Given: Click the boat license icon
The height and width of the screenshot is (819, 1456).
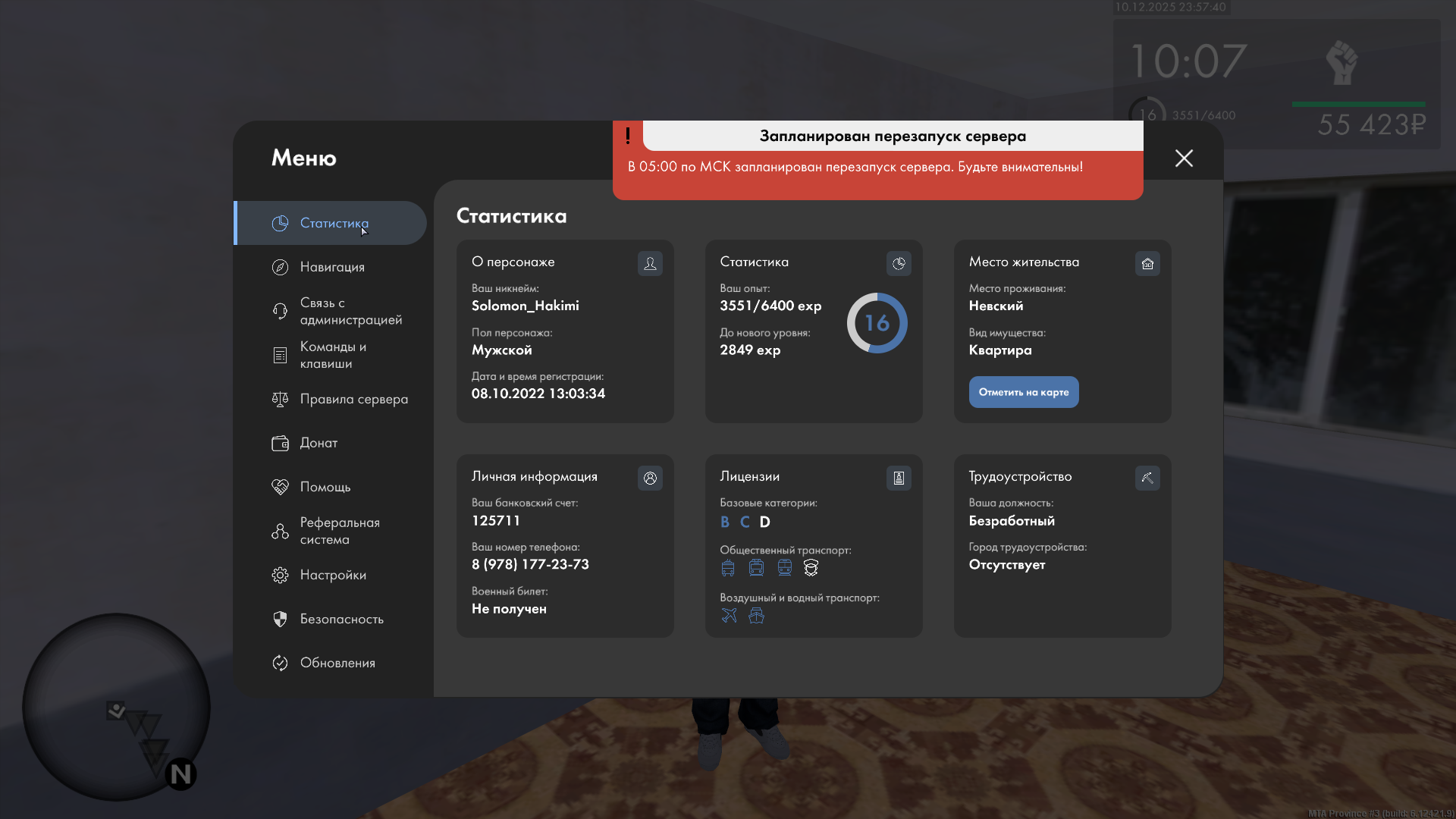Looking at the screenshot, I should click(x=756, y=616).
